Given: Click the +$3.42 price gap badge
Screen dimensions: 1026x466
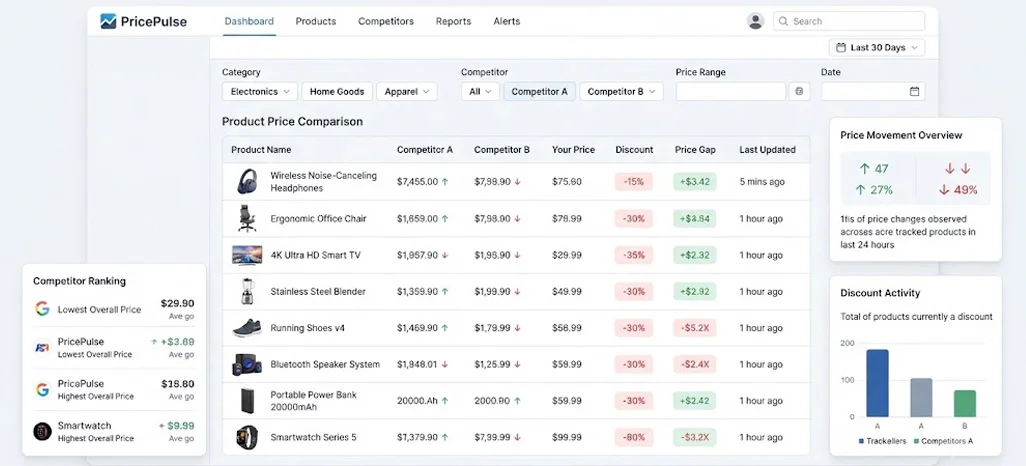Looking at the screenshot, I should coord(695,182).
